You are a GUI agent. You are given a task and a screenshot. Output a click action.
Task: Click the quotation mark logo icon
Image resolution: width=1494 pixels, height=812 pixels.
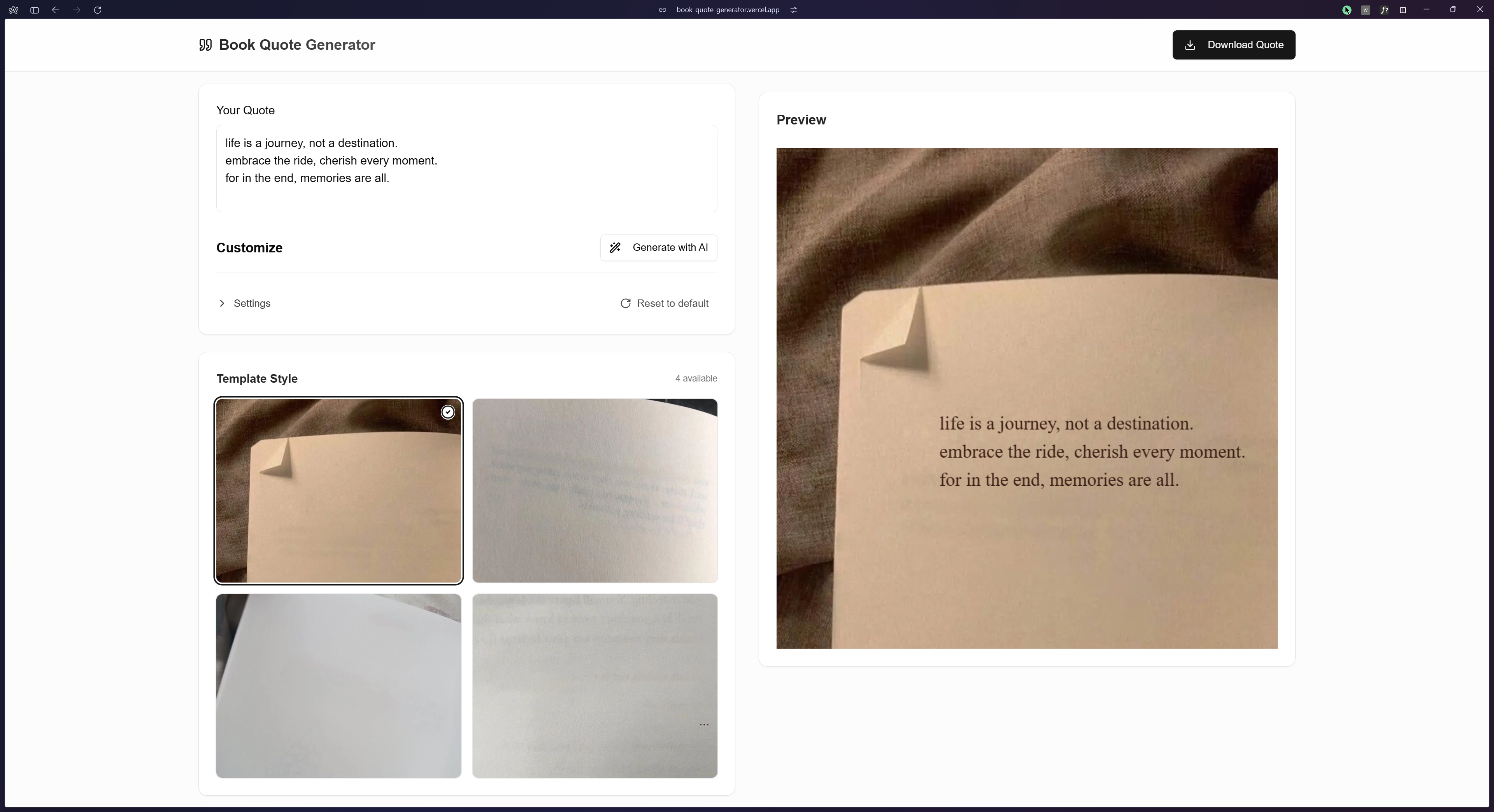click(205, 45)
